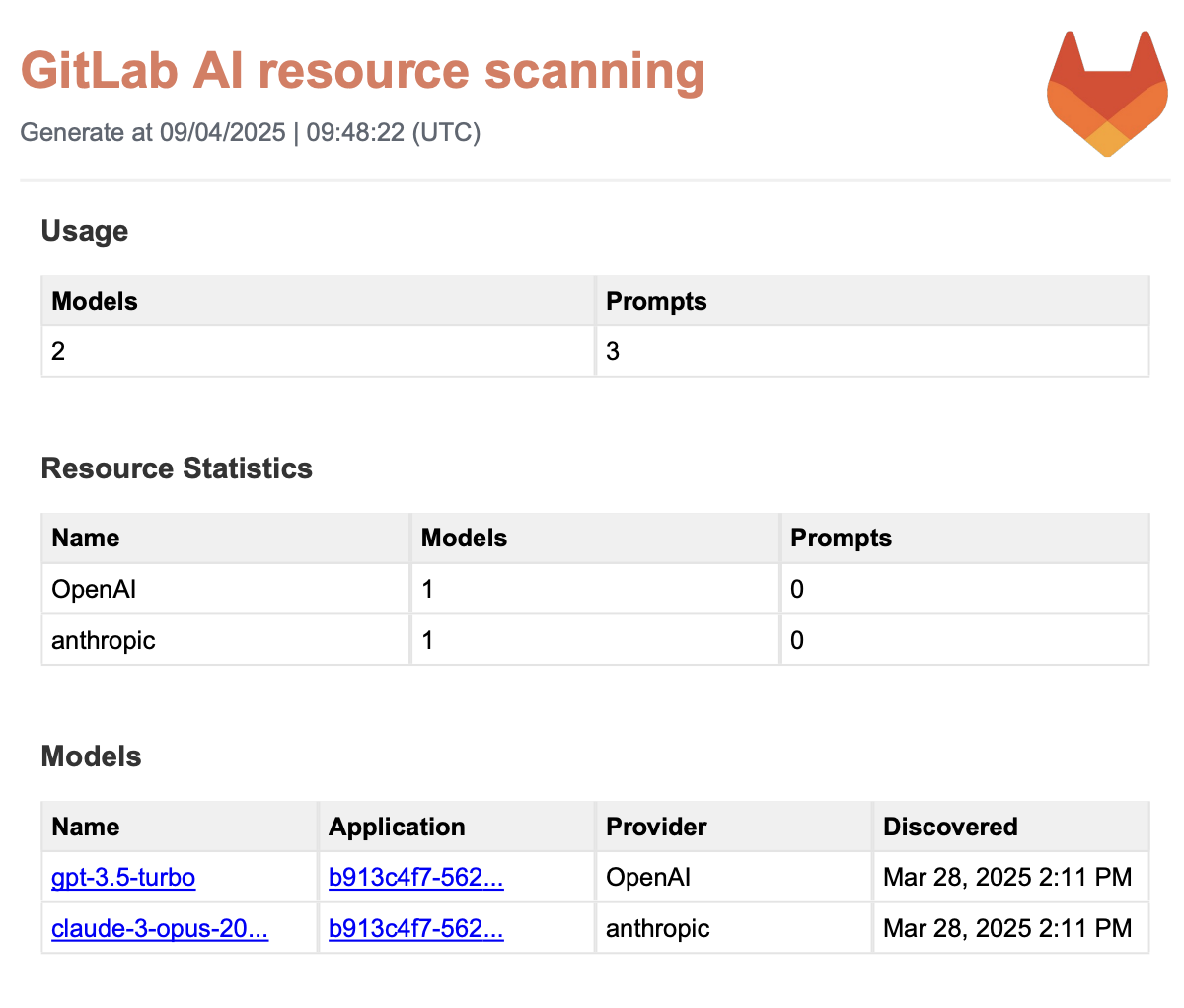Click the GitLab fox logo
The height and width of the screenshot is (1008, 1184).
(1107, 93)
